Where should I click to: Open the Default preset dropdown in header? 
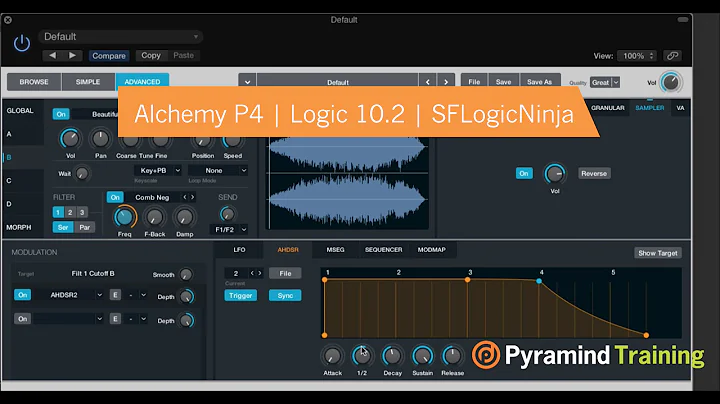point(121,37)
